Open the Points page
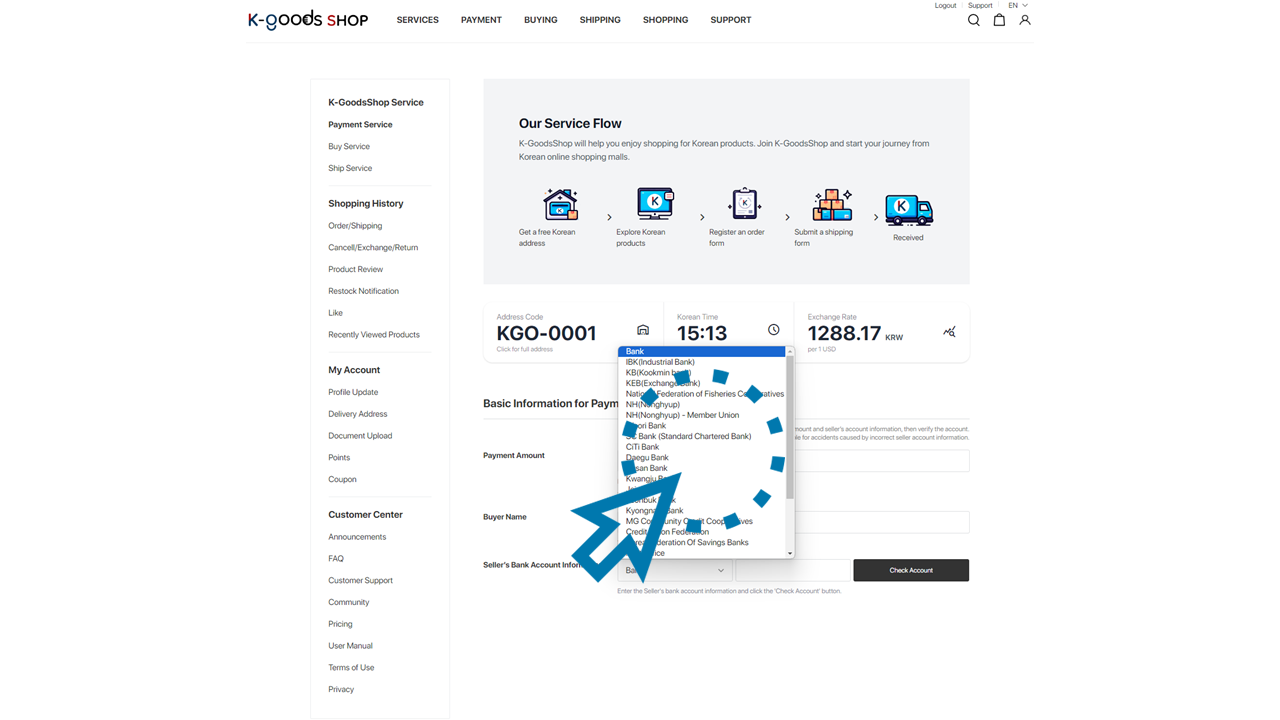1280x720 pixels. (x=339, y=458)
